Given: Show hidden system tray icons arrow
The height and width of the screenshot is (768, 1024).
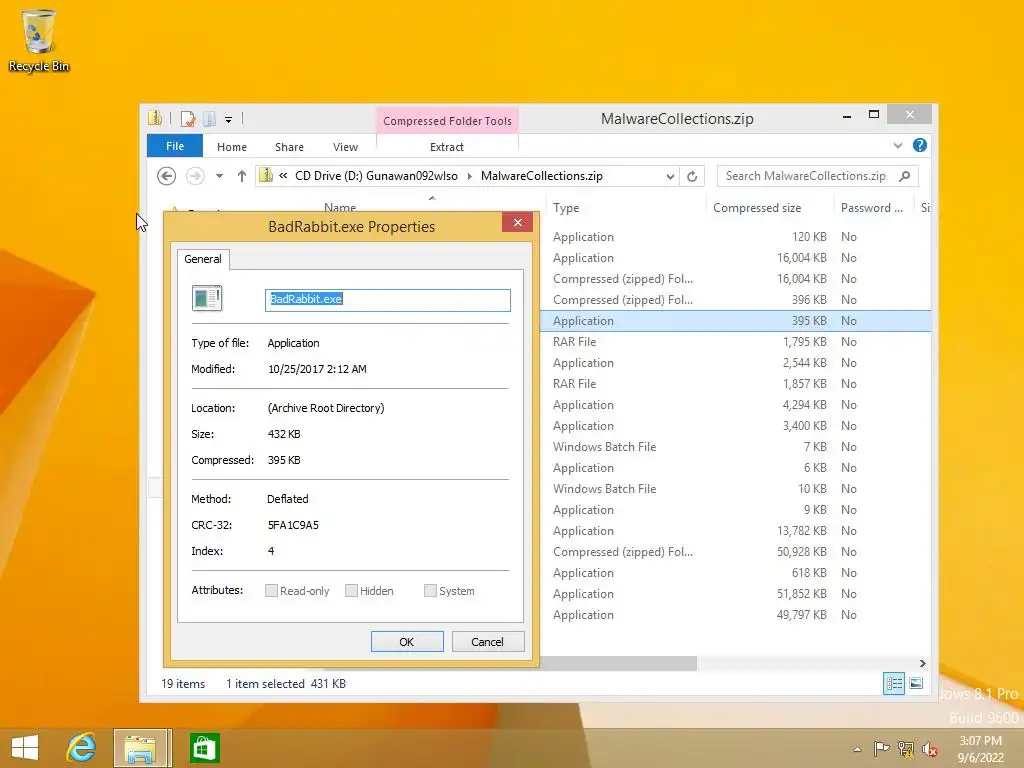Looking at the screenshot, I should [857, 749].
